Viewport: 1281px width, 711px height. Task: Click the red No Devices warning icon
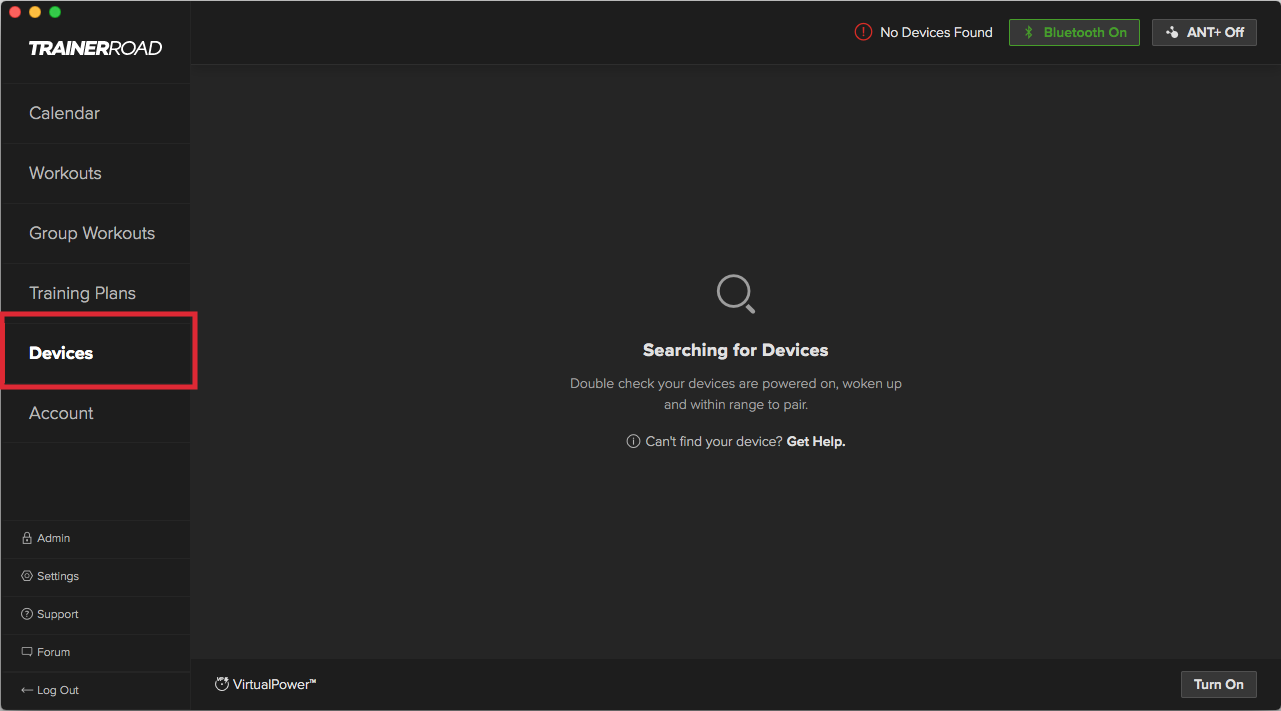863,32
